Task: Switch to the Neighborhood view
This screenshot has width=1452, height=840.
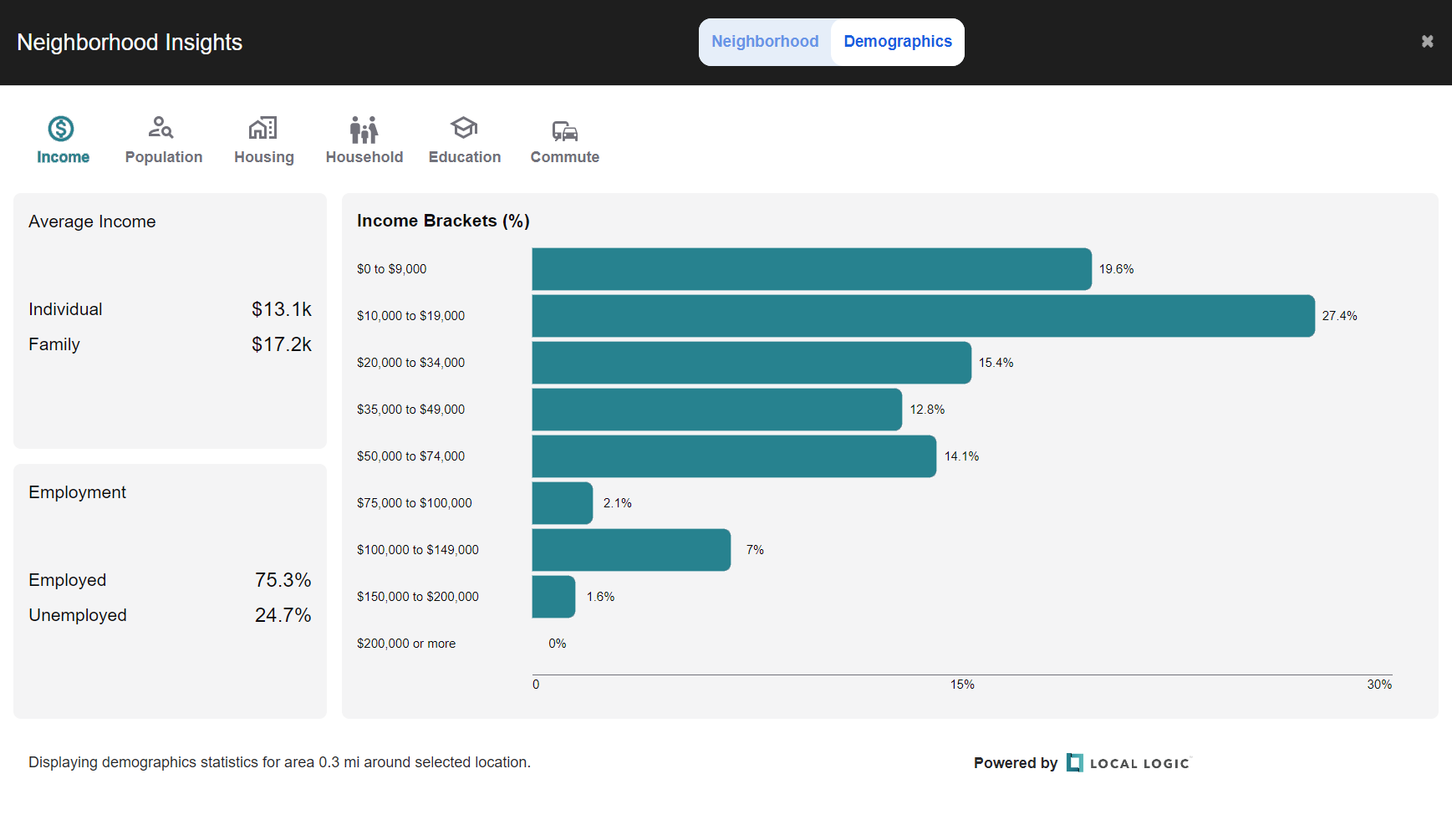Action: (765, 42)
